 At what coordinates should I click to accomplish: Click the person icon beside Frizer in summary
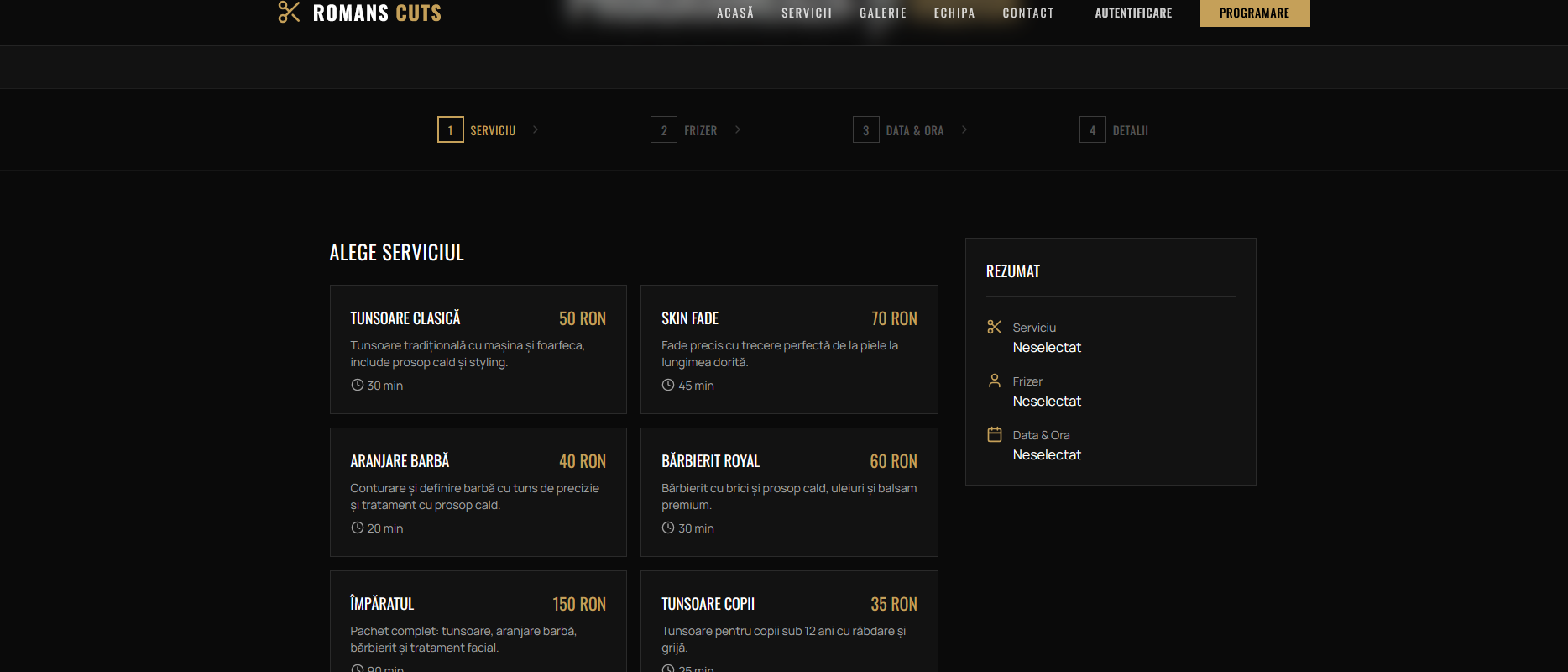pyautogui.click(x=995, y=381)
